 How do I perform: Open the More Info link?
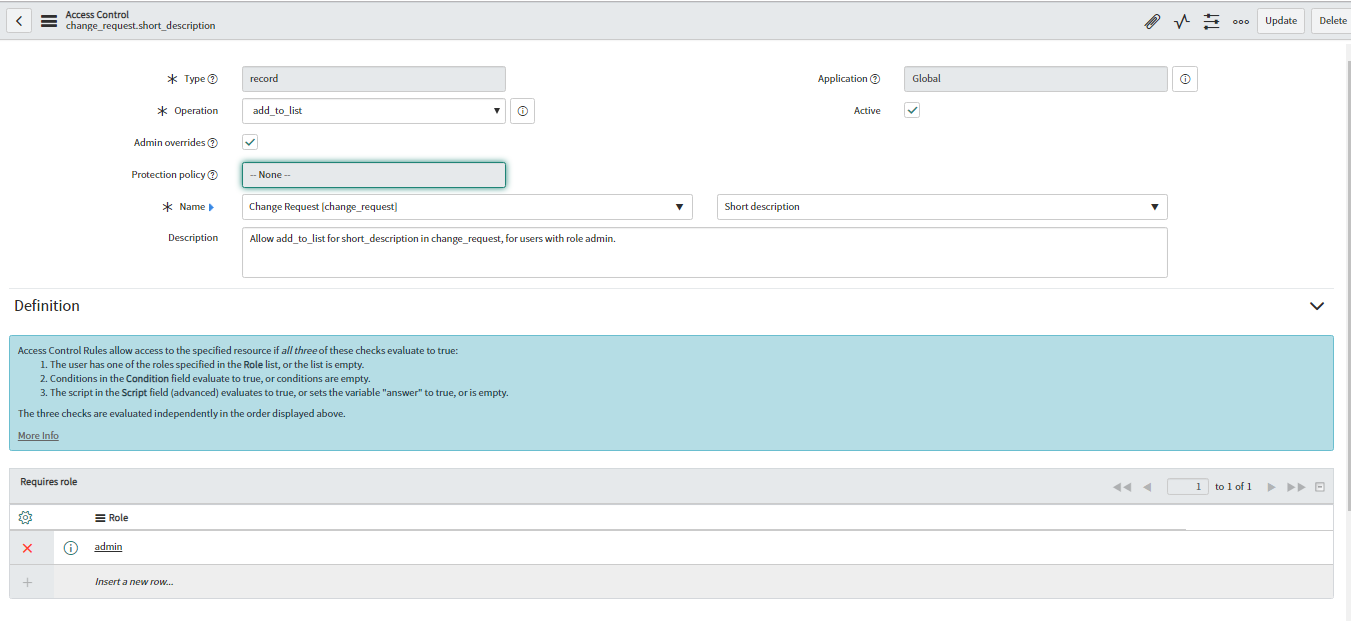click(37, 435)
